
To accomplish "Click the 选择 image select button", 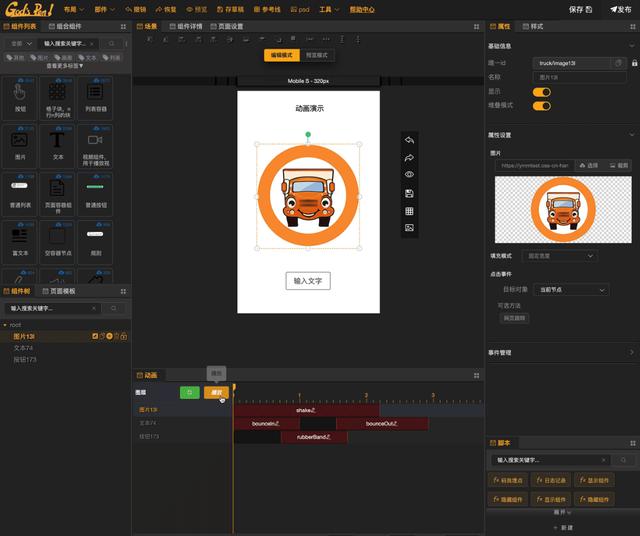I will coord(589,165).
